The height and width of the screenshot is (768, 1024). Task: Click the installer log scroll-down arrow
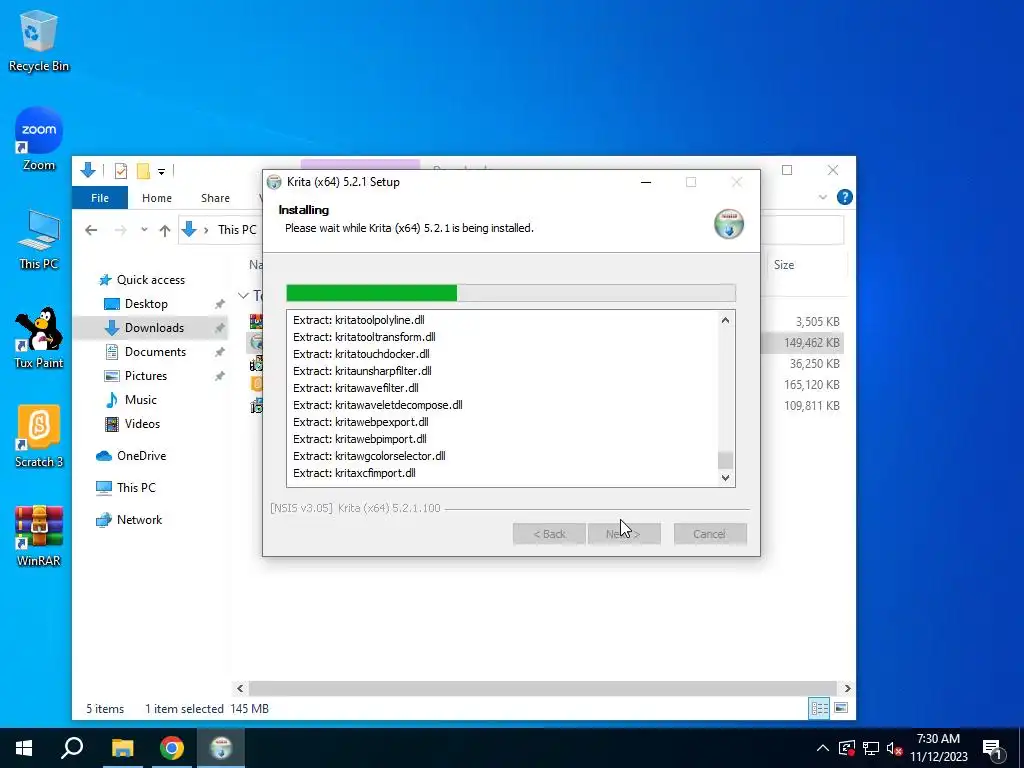tap(725, 478)
